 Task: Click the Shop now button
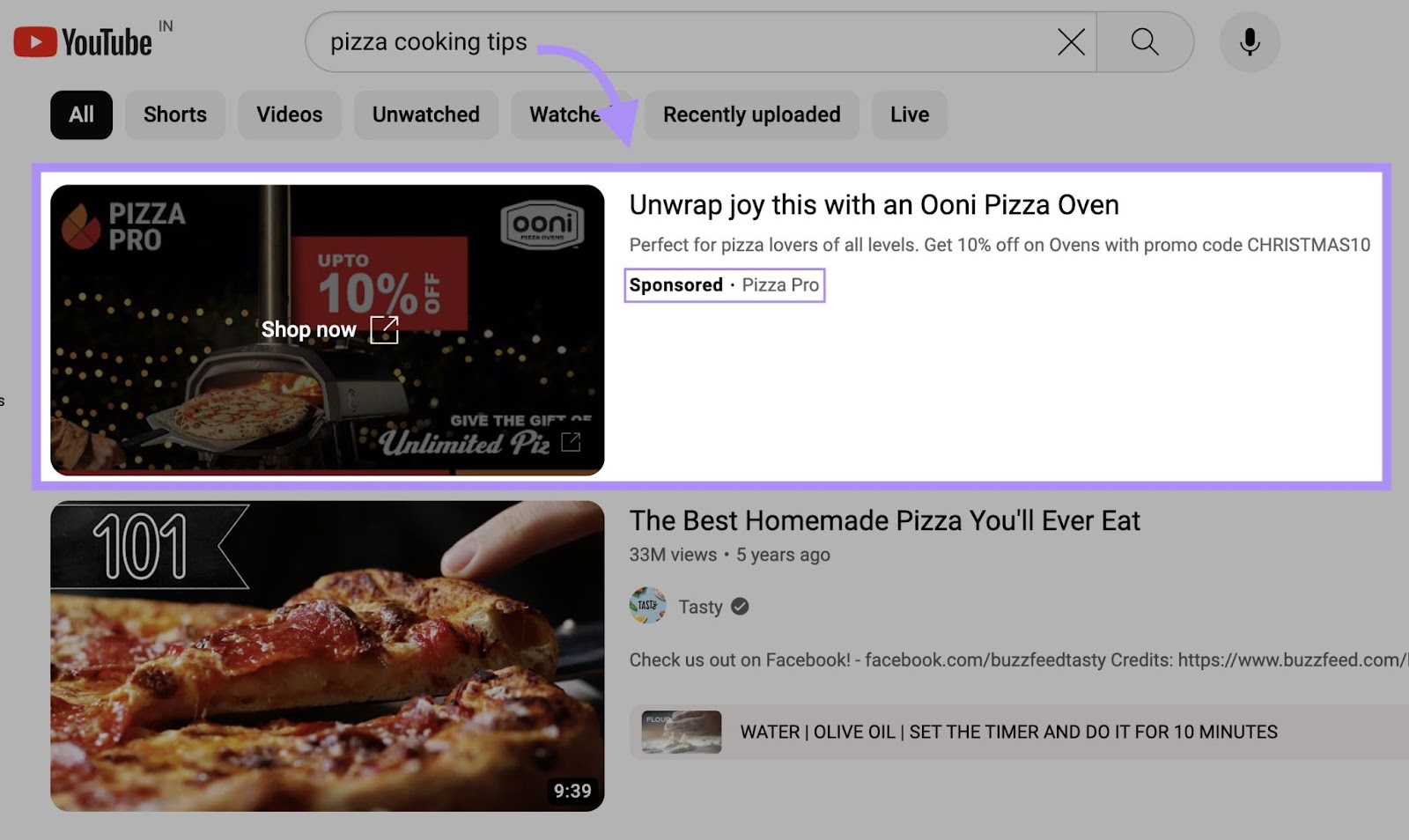[310, 330]
